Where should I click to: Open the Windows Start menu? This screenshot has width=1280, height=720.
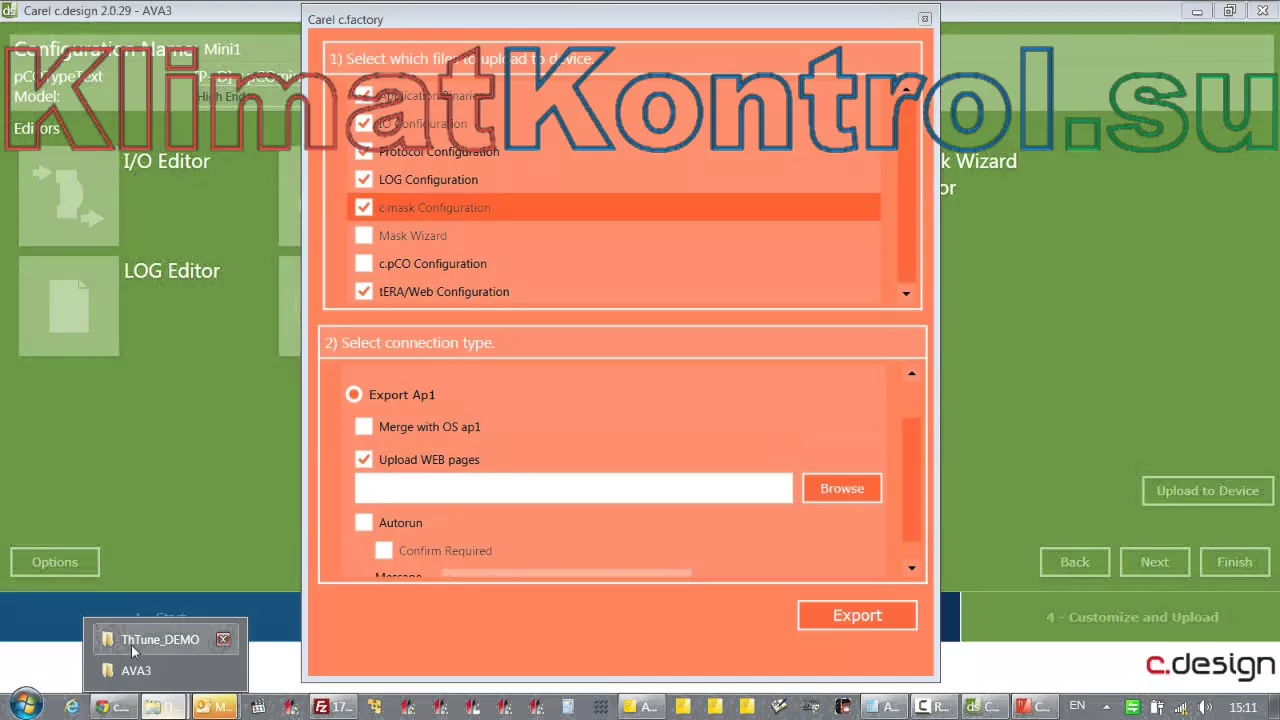point(25,705)
